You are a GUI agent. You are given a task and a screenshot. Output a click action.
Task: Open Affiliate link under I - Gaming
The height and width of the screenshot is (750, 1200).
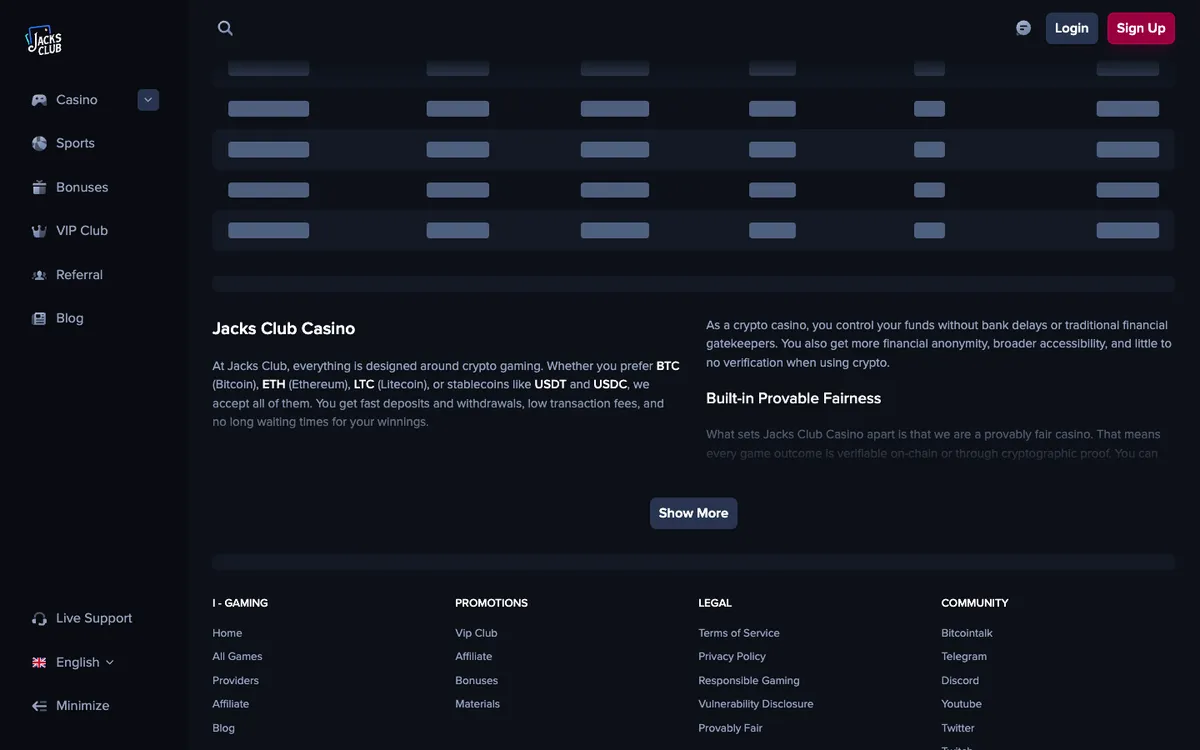pyautogui.click(x=230, y=704)
